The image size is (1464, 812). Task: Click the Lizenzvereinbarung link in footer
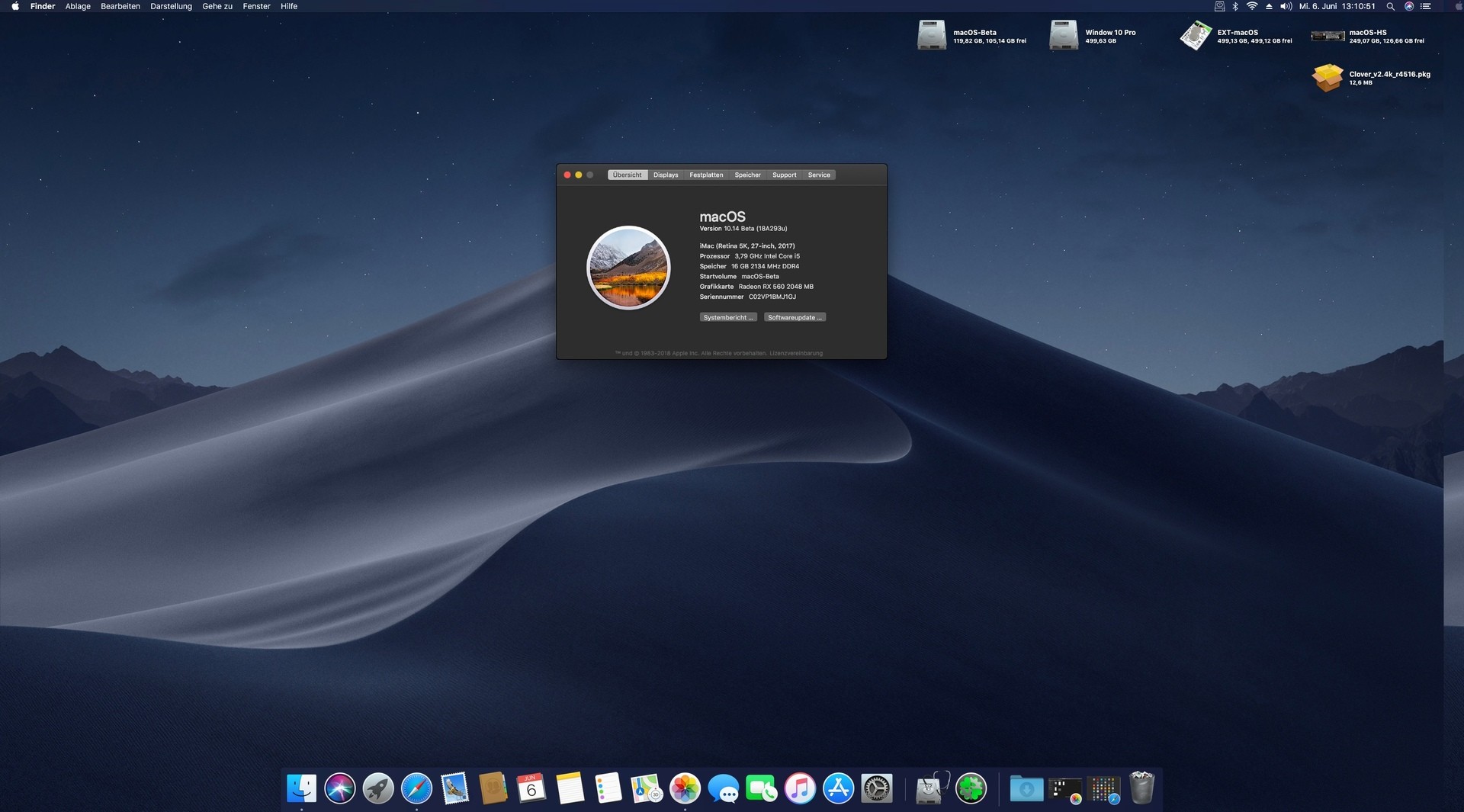click(x=796, y=353)
